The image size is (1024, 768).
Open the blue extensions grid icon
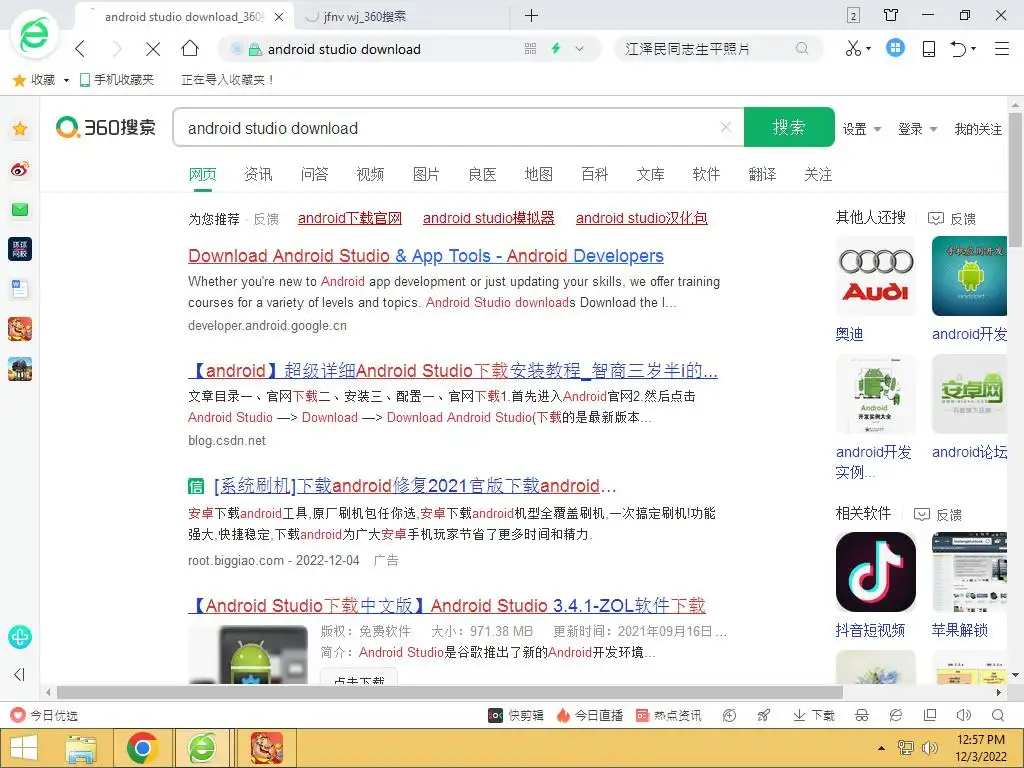tap(895, 48)
